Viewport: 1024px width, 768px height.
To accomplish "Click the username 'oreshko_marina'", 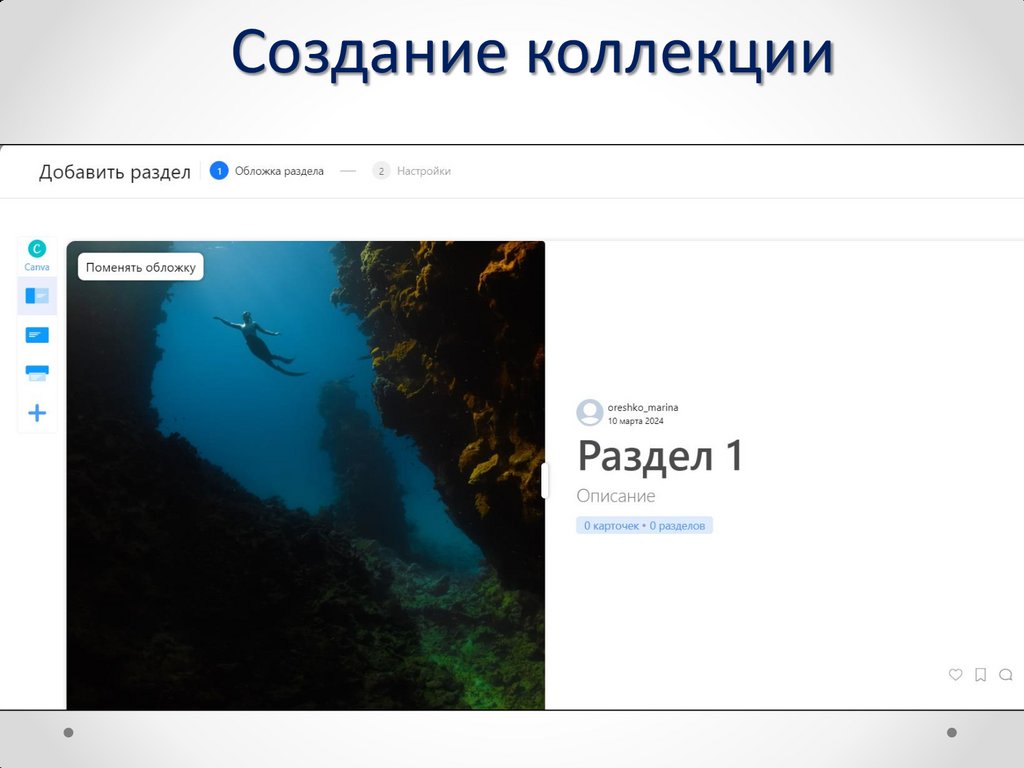I will [643, 408].
